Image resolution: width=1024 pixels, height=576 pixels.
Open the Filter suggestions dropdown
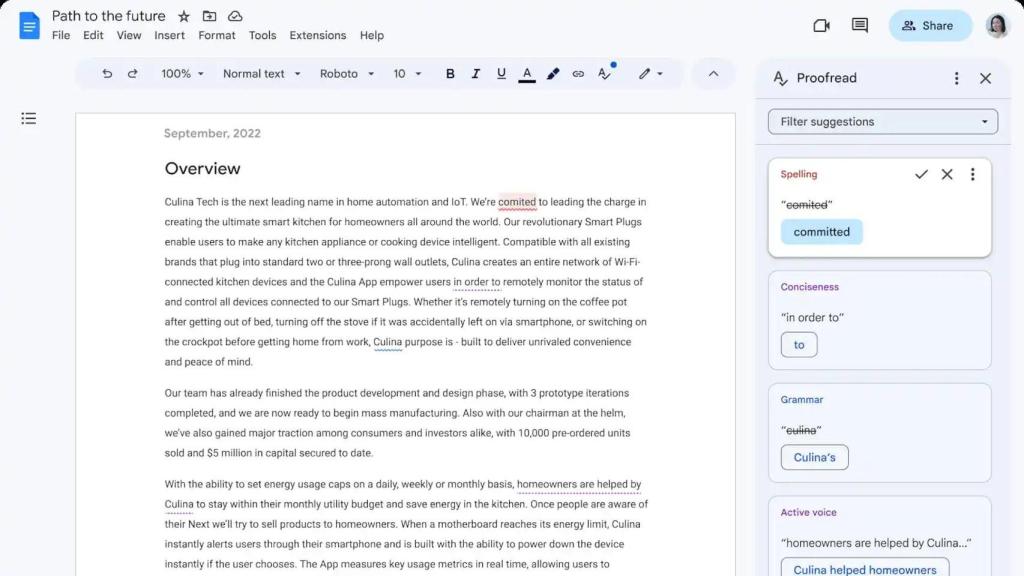(881, 121)
